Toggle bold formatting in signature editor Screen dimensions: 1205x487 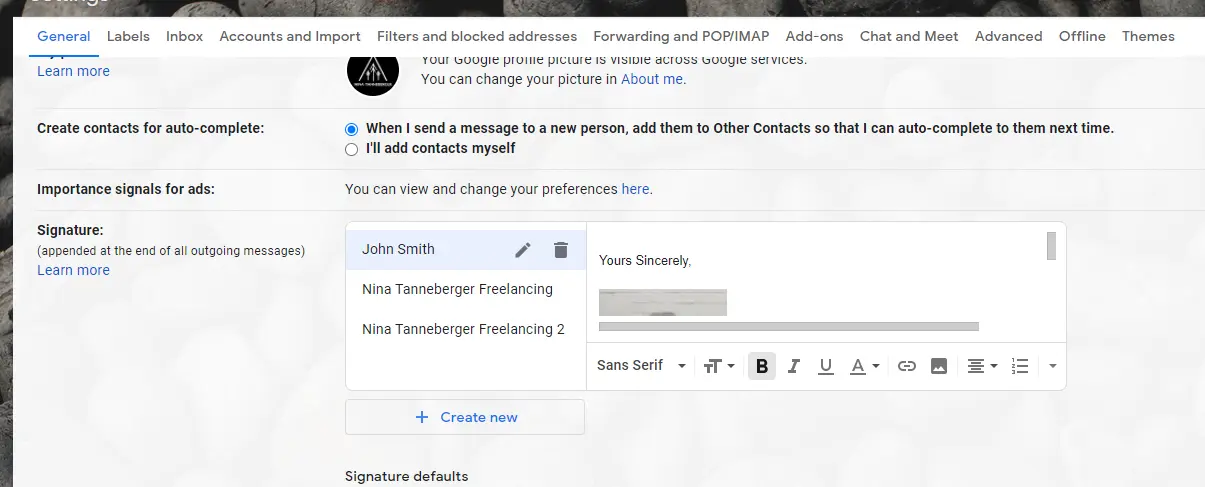click(762, 366)
